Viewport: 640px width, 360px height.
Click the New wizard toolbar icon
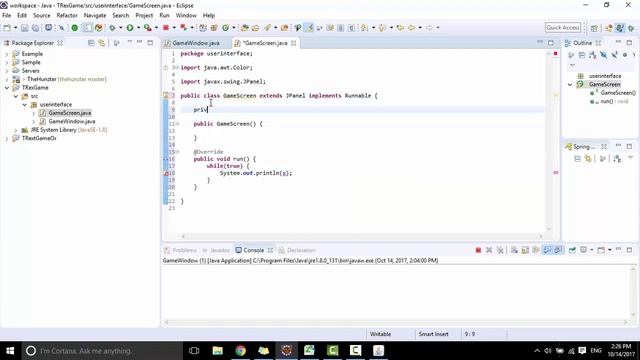click(x=7, y=28)
